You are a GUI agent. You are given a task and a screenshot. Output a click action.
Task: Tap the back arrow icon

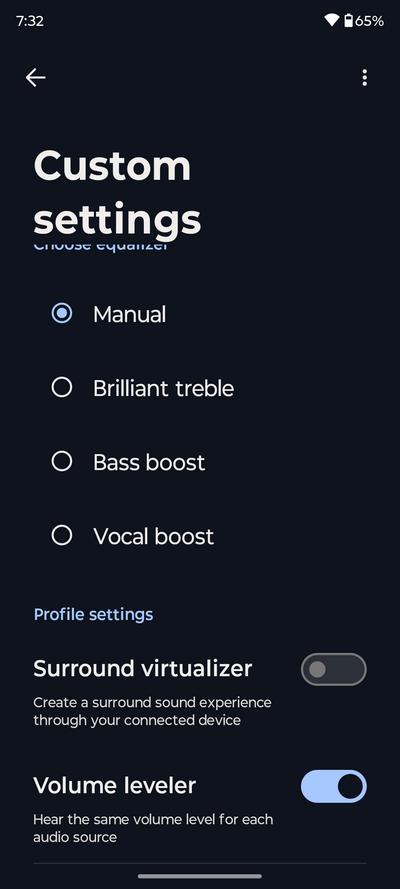click(x=35, y=78)
